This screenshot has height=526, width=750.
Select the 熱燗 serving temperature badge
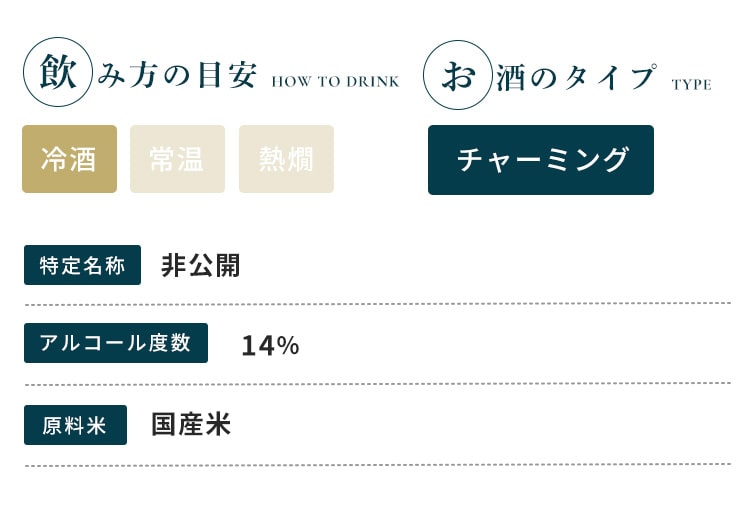tap(287, 159)
